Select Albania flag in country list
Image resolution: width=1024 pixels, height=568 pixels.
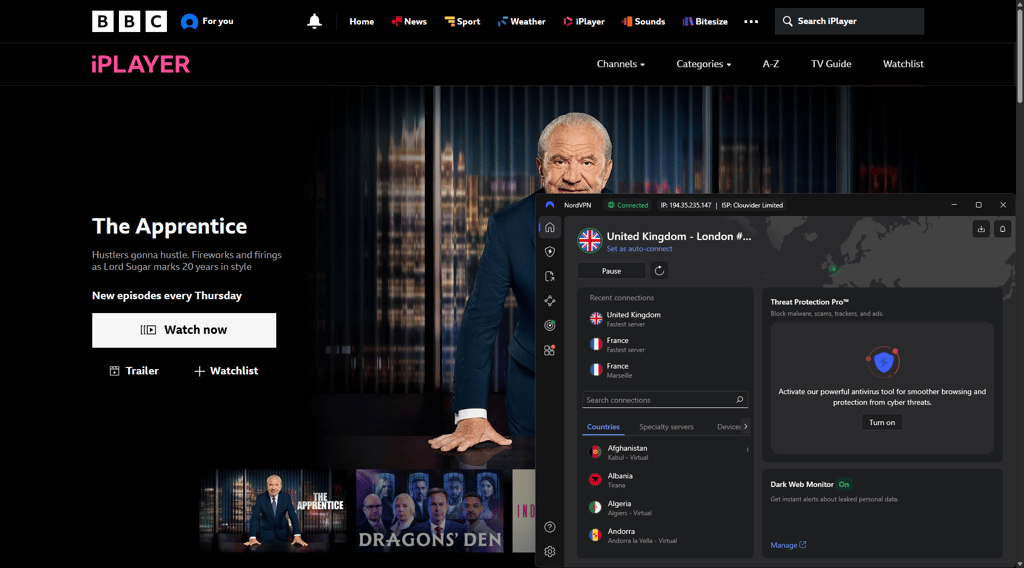point(595,480)
